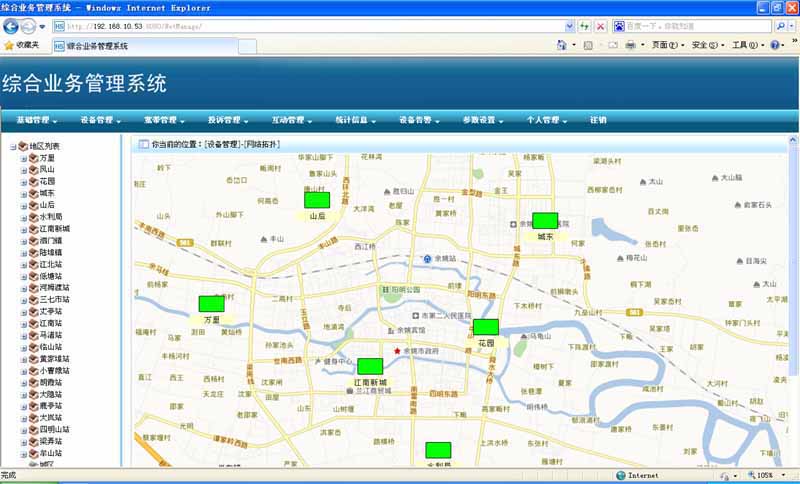
Task: Select the green 万里 station marker
Action: tap(211, 303)
